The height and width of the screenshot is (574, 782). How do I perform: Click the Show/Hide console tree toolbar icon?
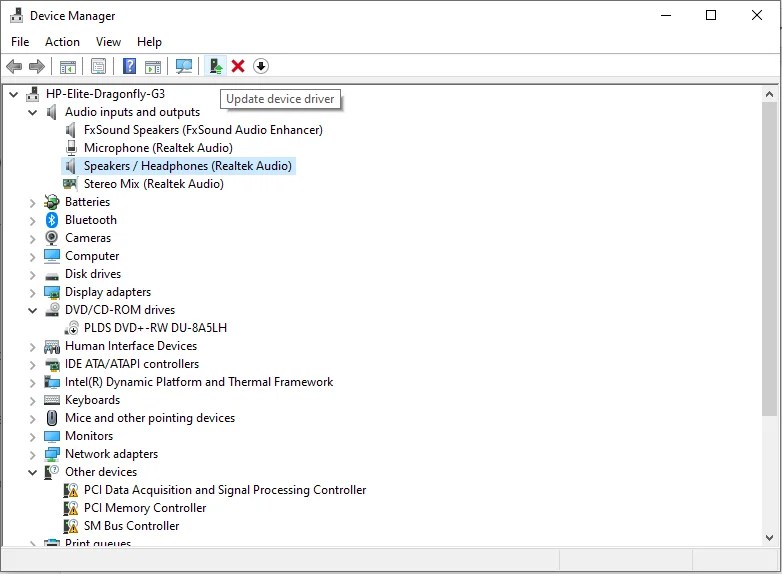click(68, 66)
